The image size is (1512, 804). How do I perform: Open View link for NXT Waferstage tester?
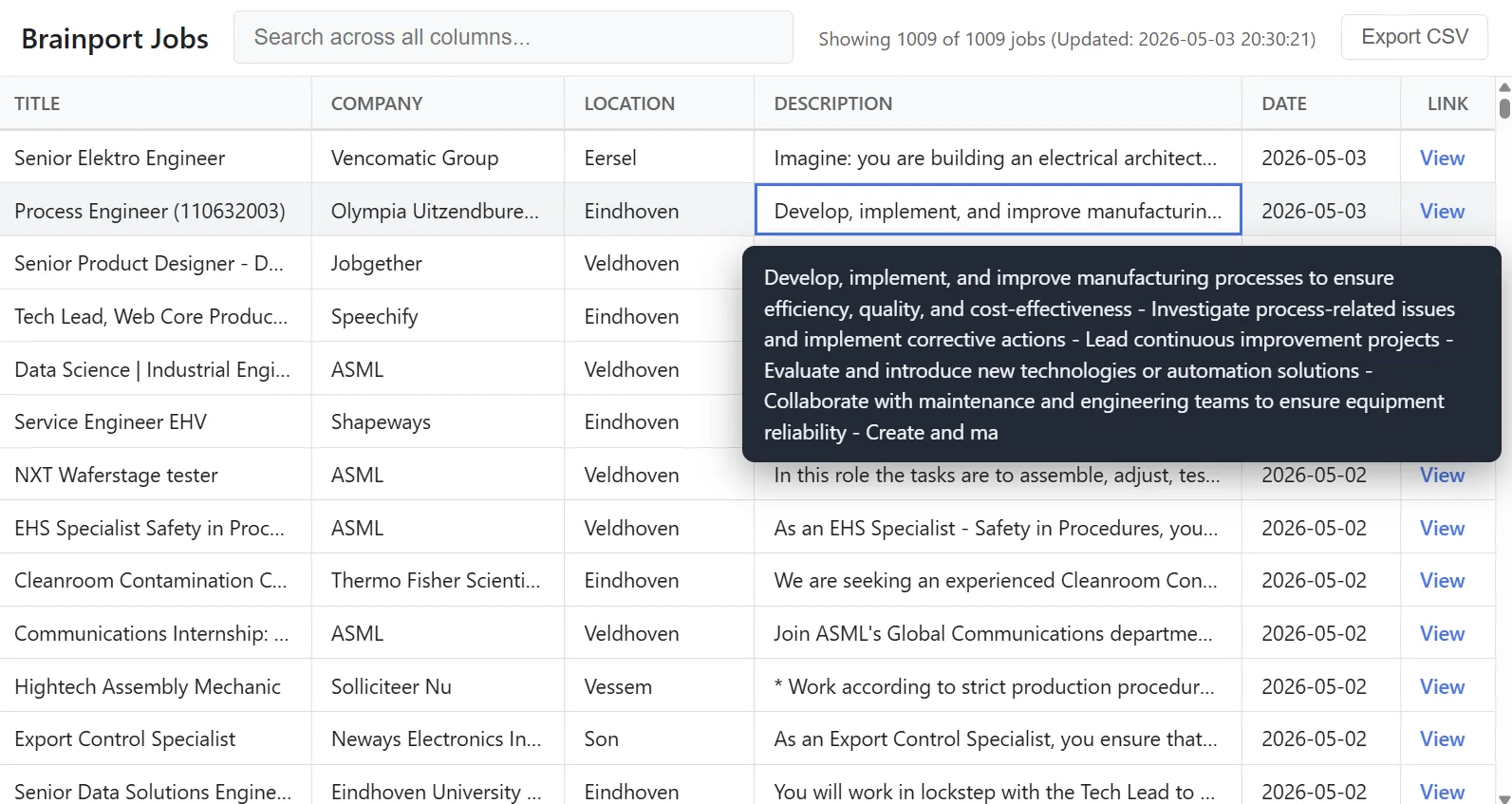(x=1442, y=476)
